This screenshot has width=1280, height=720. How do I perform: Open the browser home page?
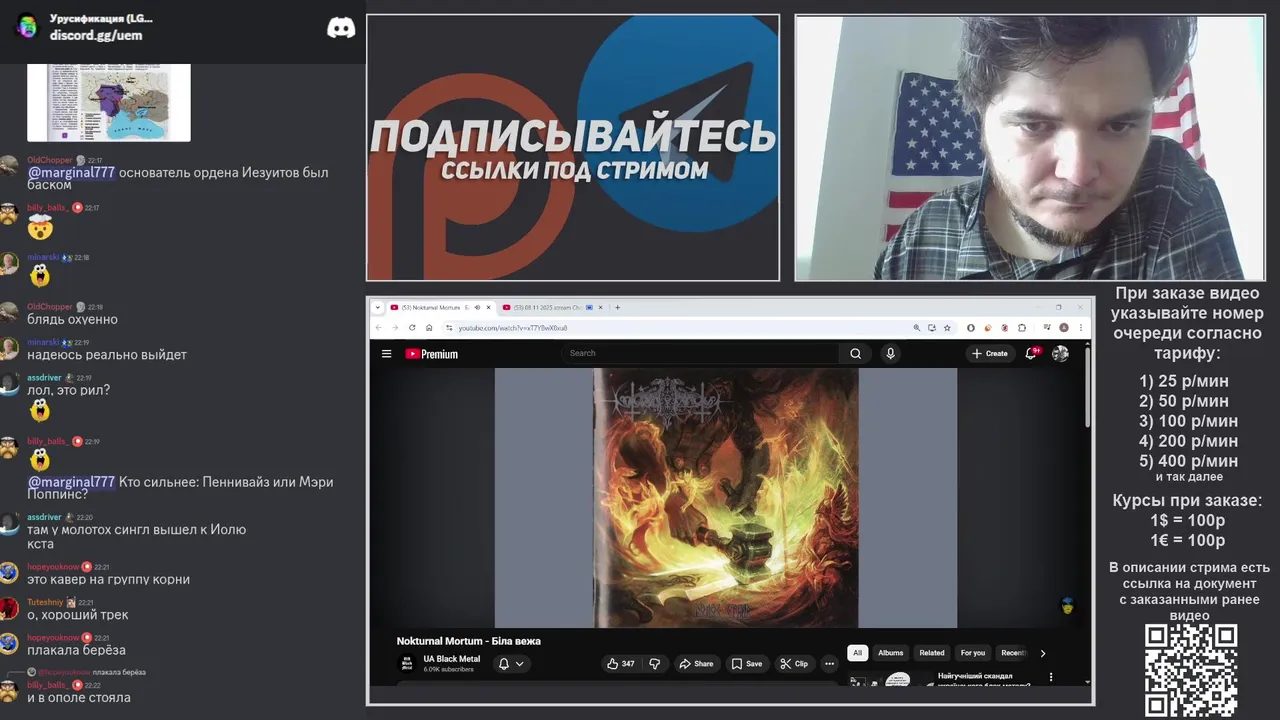coord(429,327)
